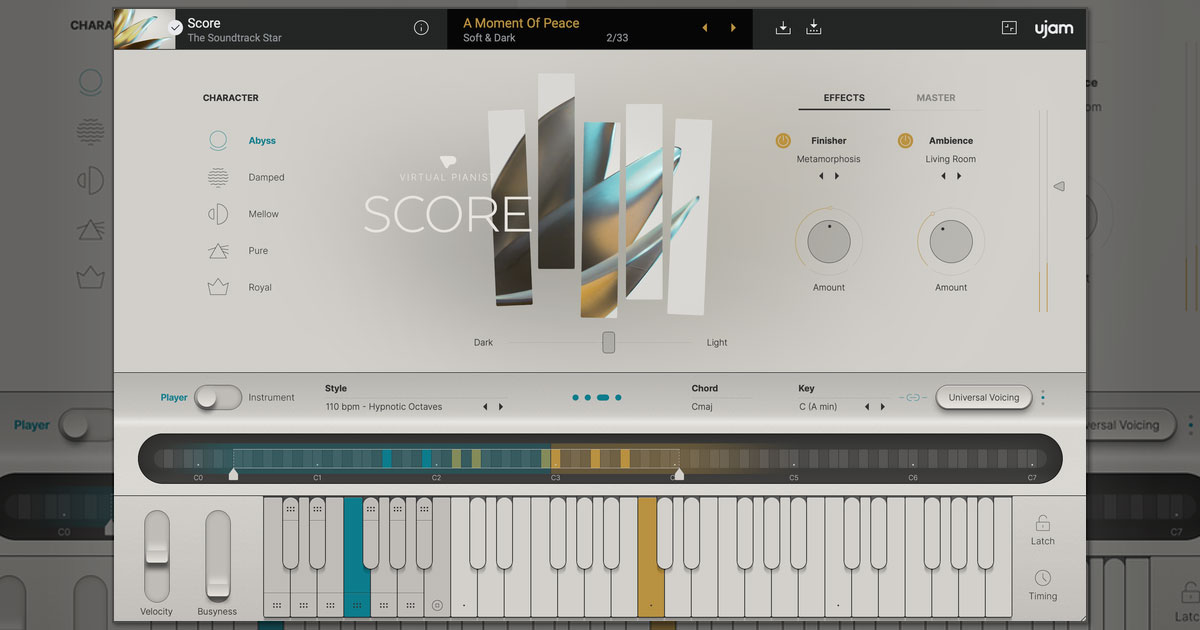Click the chord-key link chain icon

(x=912, y=398)
